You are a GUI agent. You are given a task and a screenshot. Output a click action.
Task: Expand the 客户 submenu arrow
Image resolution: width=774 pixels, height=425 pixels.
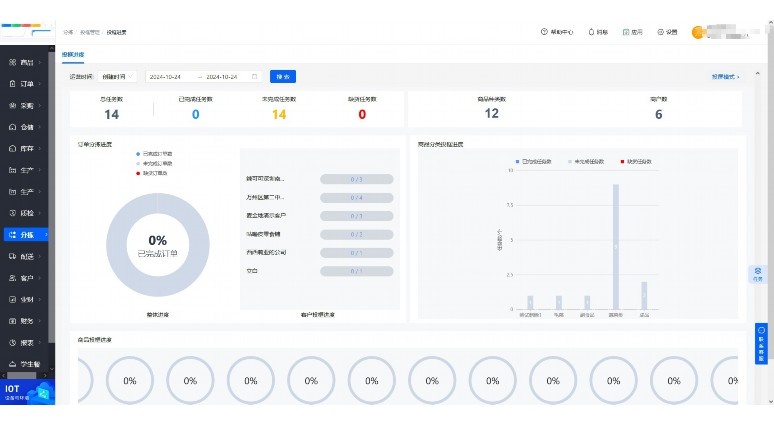tap(39, 278)
